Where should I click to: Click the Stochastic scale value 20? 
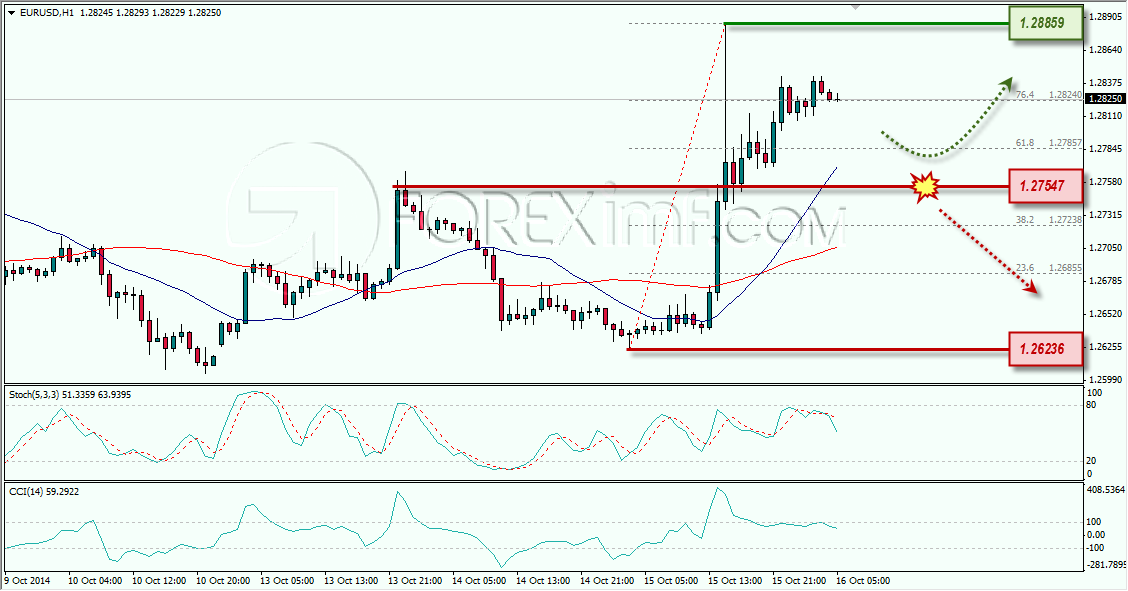point(1091,461)
